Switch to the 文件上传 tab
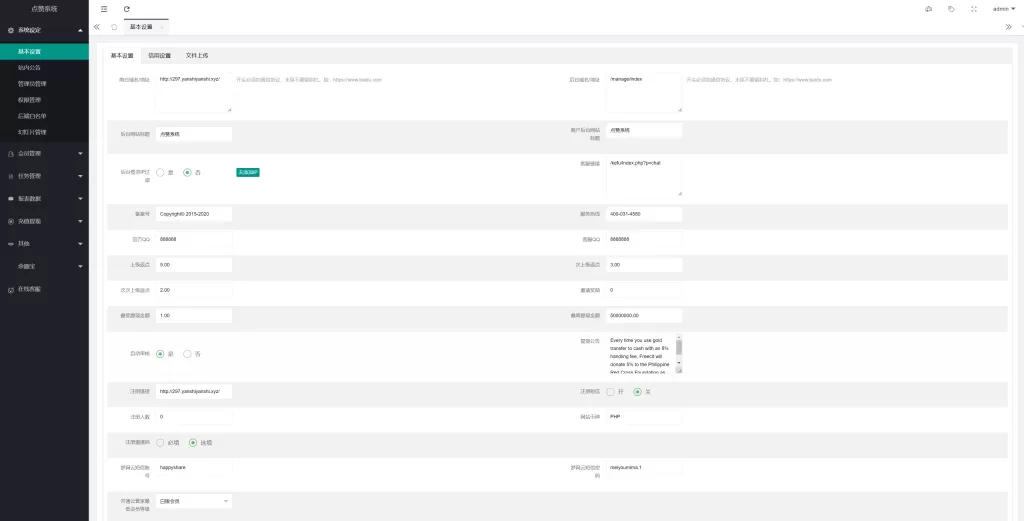 (x=197, y=56)
